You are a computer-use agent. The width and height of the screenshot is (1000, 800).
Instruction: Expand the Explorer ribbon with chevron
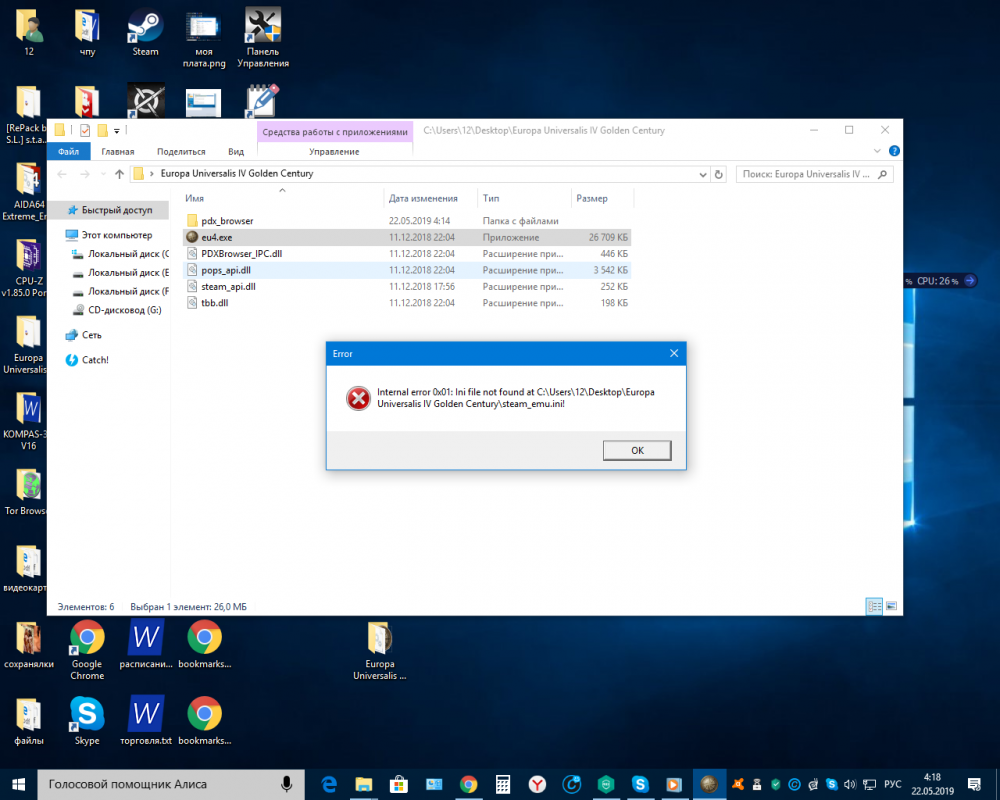pos(877,151)
